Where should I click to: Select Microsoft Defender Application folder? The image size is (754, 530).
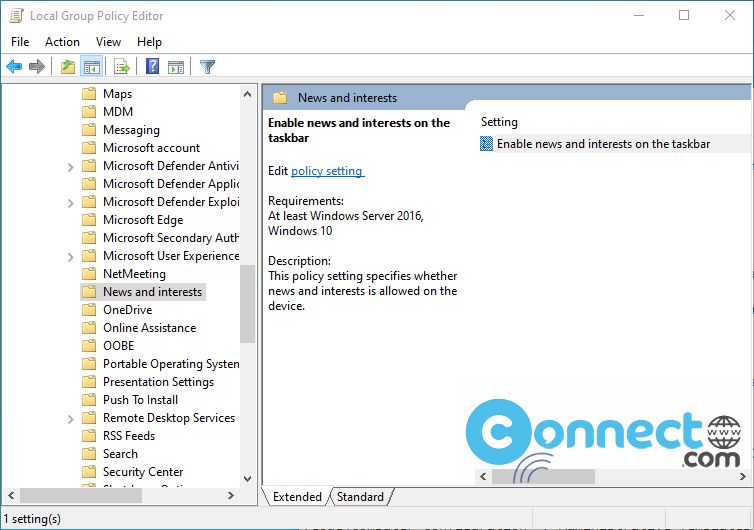click(x=171, y=184)
